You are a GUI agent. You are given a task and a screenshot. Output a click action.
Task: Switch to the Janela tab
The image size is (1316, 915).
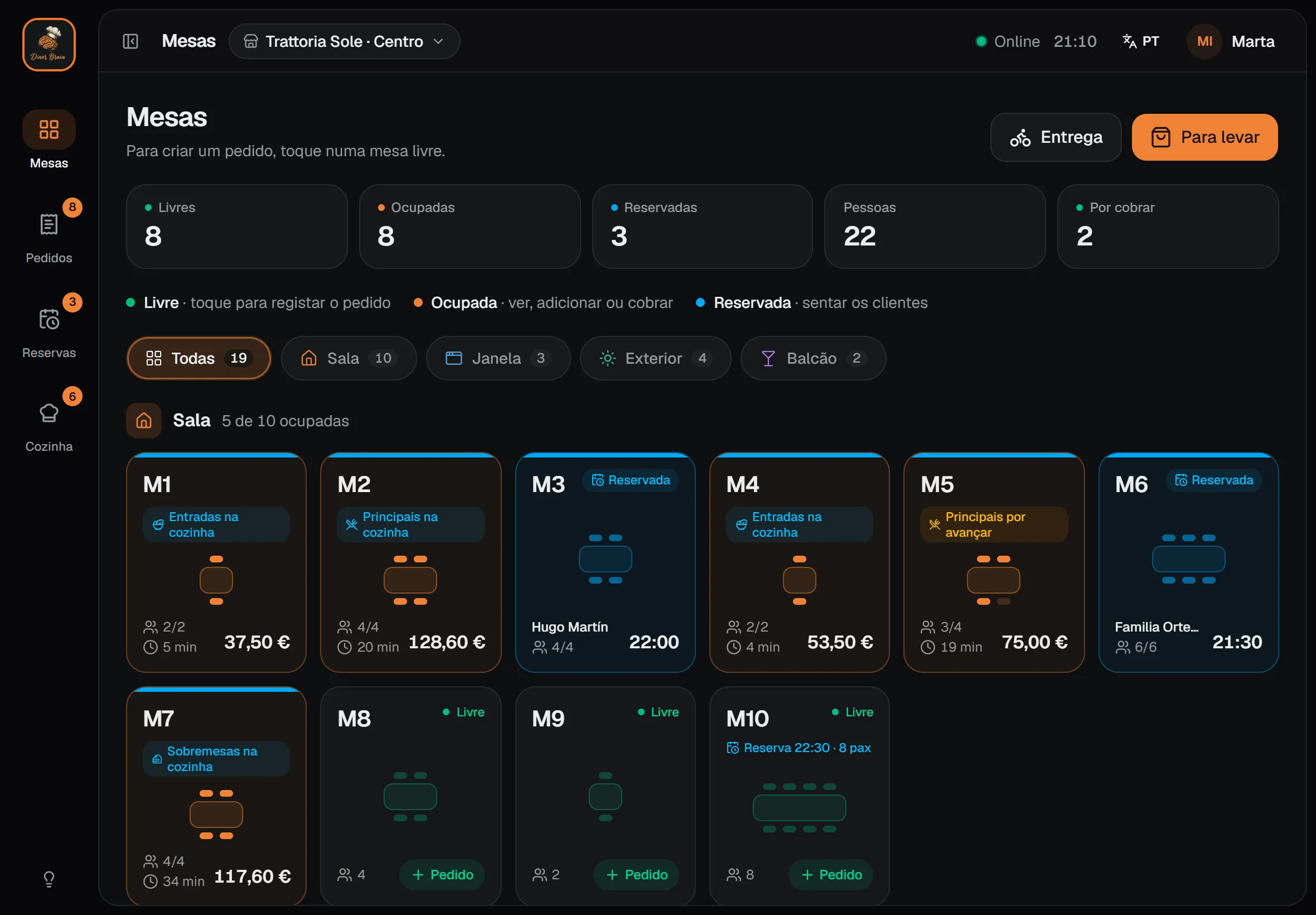pos(498,358)
